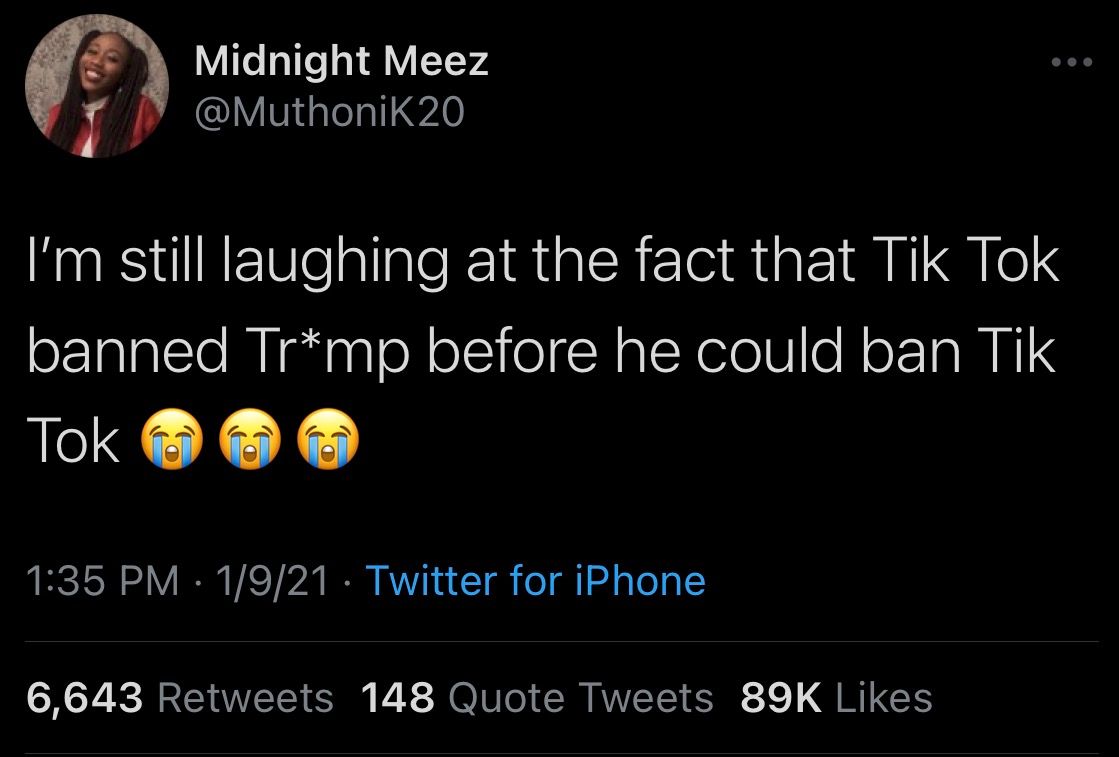The height and width of the screenshot is (757, 1119).
Task: Click the 148 quote tweet number
Action: tap(397, 697)
